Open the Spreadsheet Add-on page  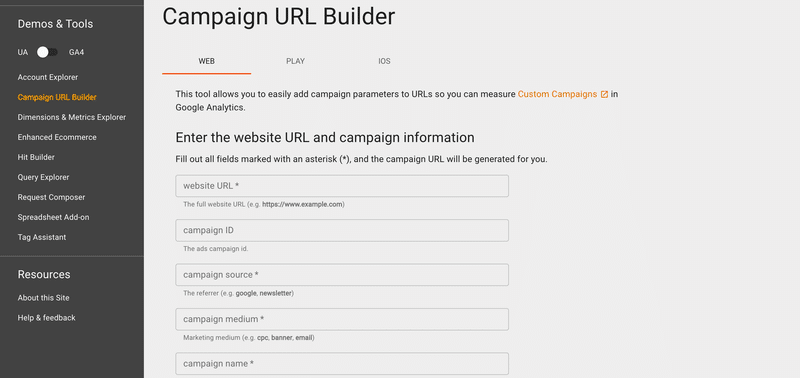tap(54, 217)
